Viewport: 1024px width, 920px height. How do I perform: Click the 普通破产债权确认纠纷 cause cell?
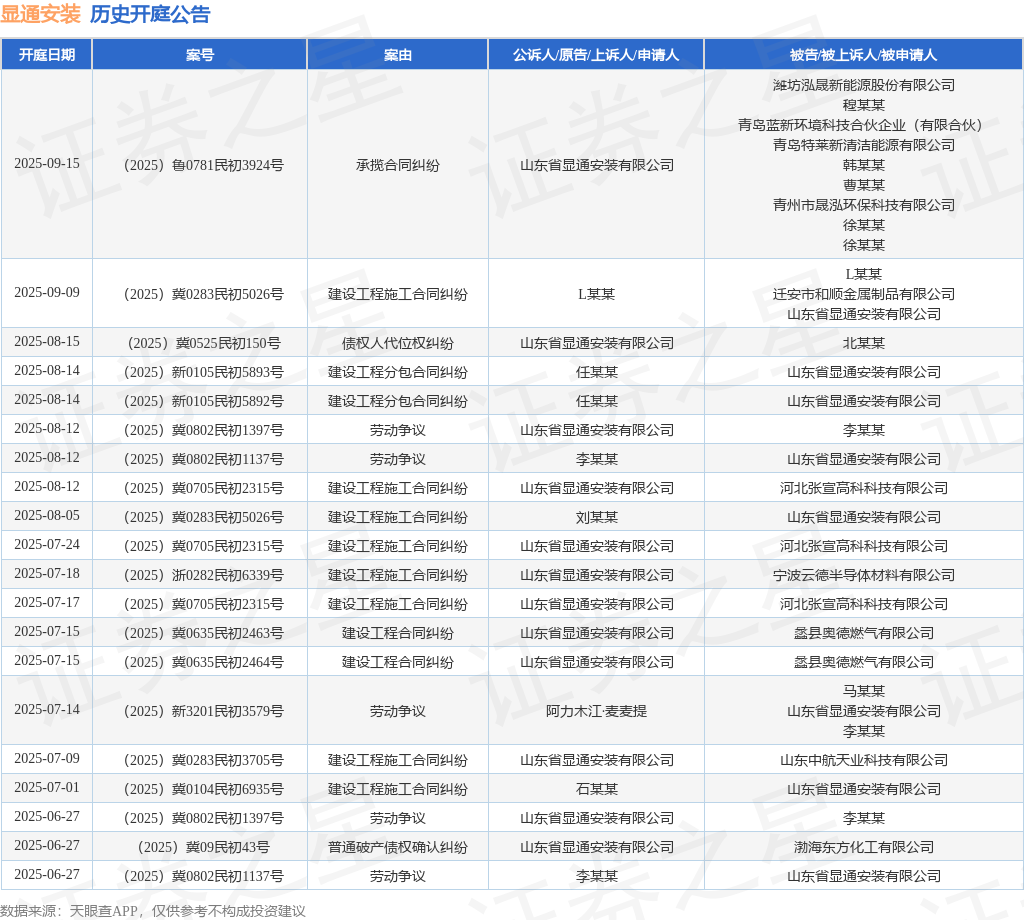pos(398,848)
